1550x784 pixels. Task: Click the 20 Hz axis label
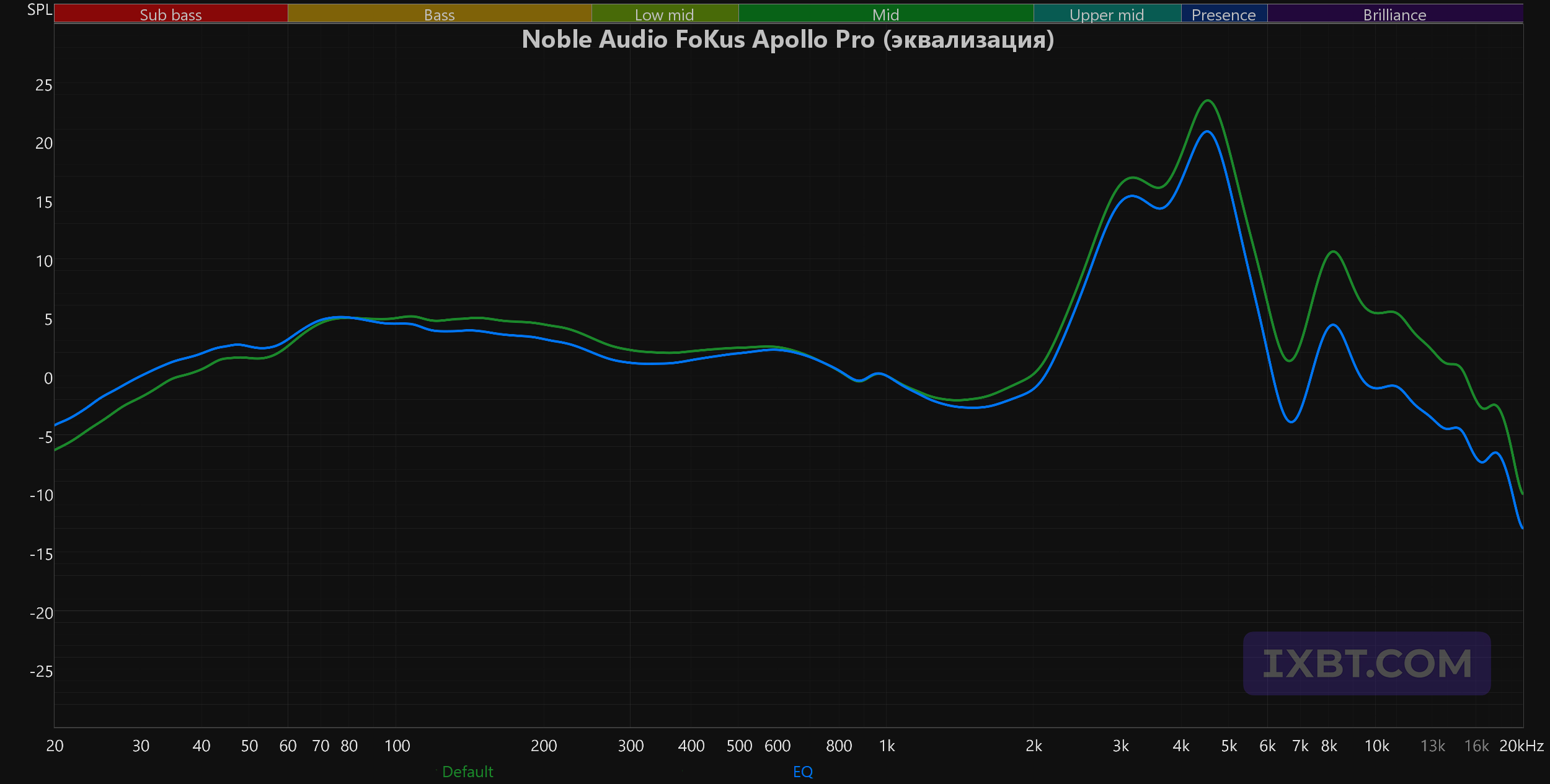[55, 746]
